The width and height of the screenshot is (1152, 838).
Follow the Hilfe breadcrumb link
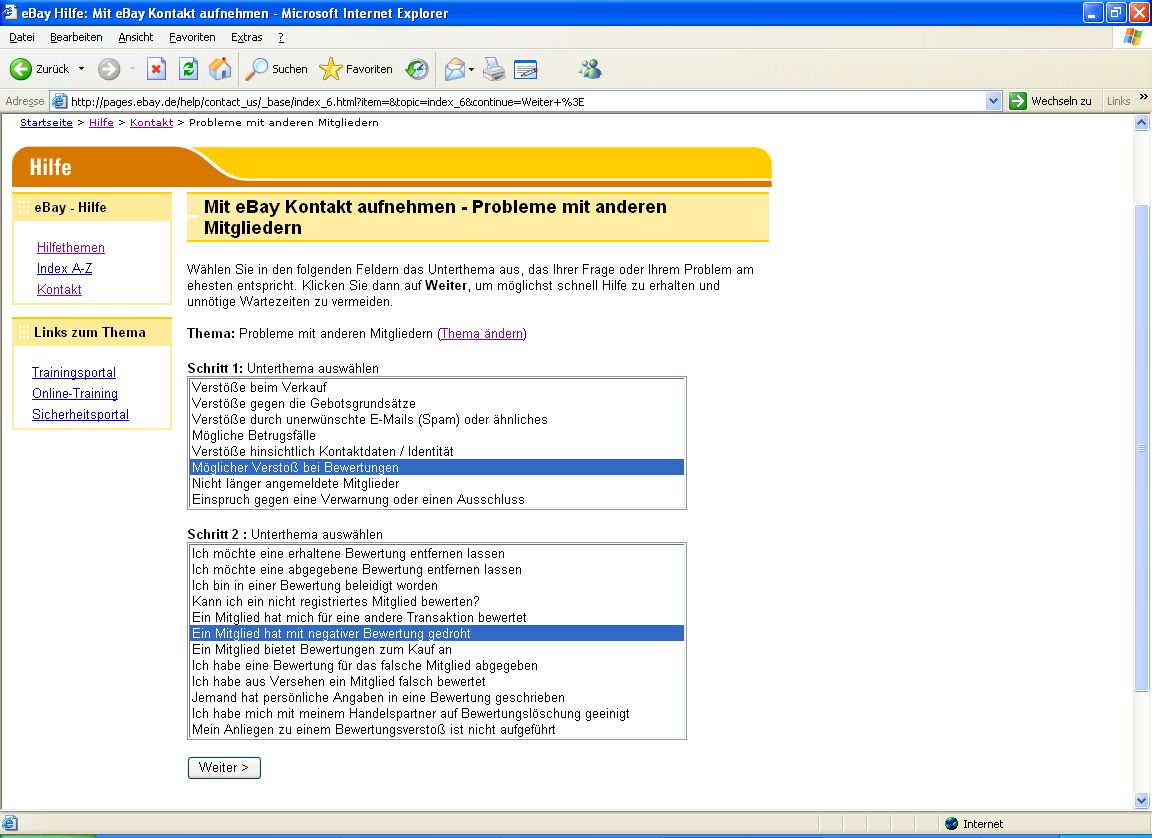(x=101, y=123)
